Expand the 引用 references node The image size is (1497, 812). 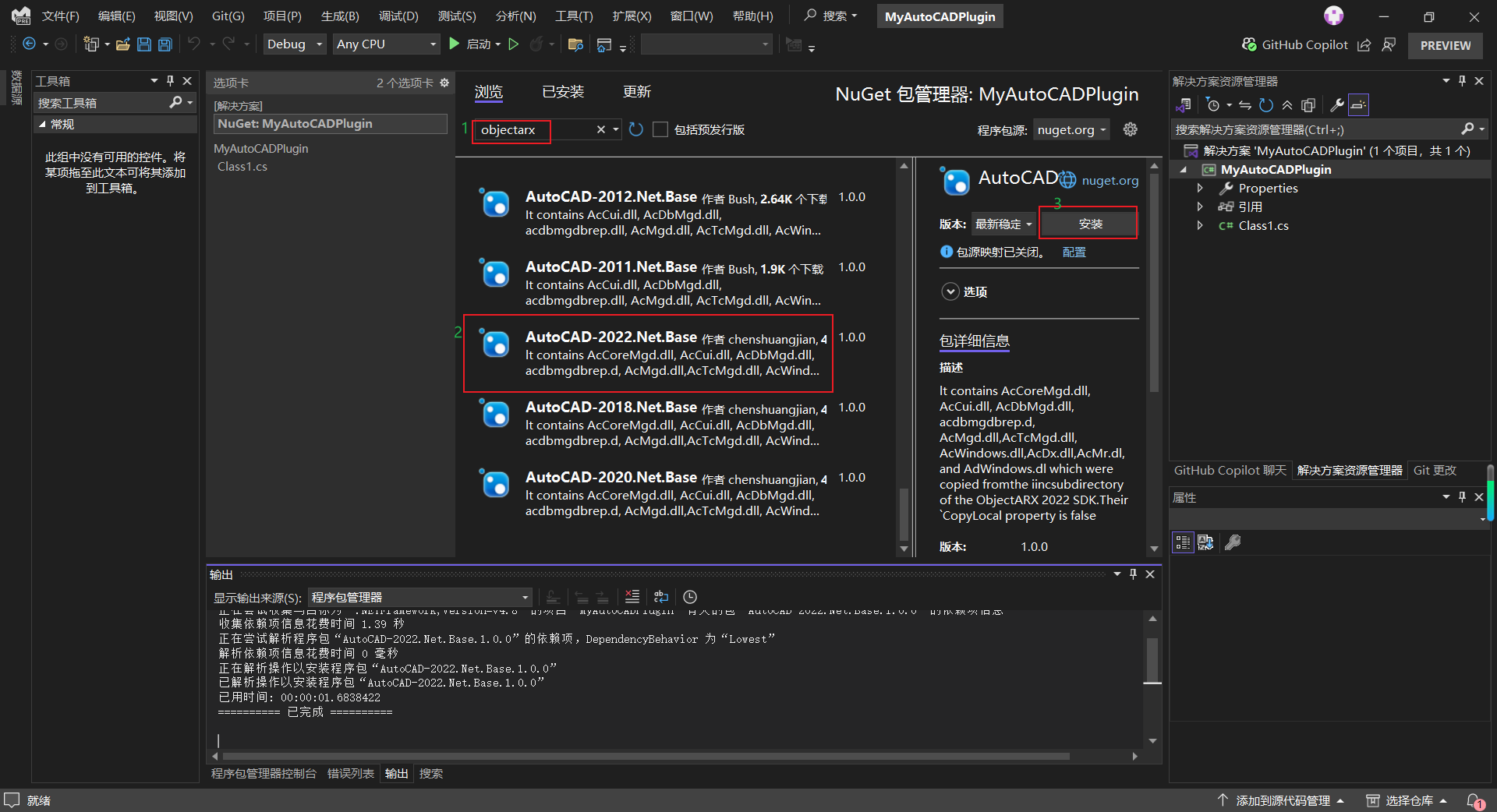[1200, 207]
